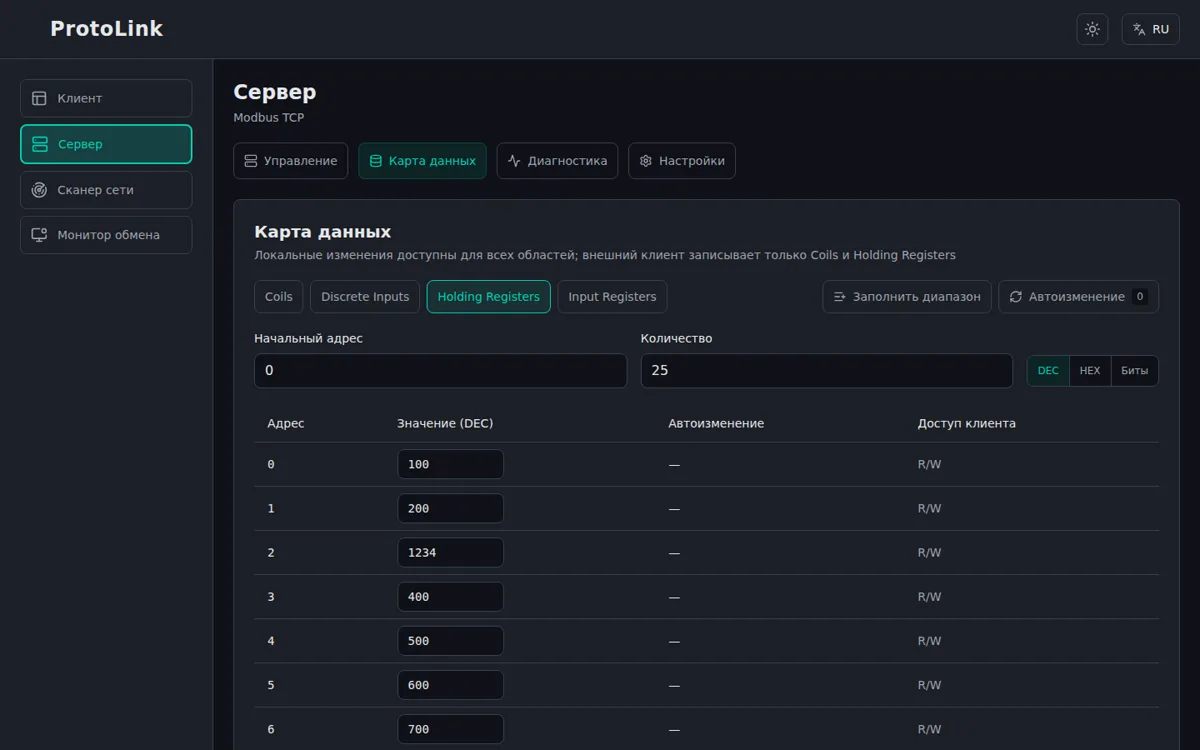Click the ProtoLink logo title

click(106, 29)
